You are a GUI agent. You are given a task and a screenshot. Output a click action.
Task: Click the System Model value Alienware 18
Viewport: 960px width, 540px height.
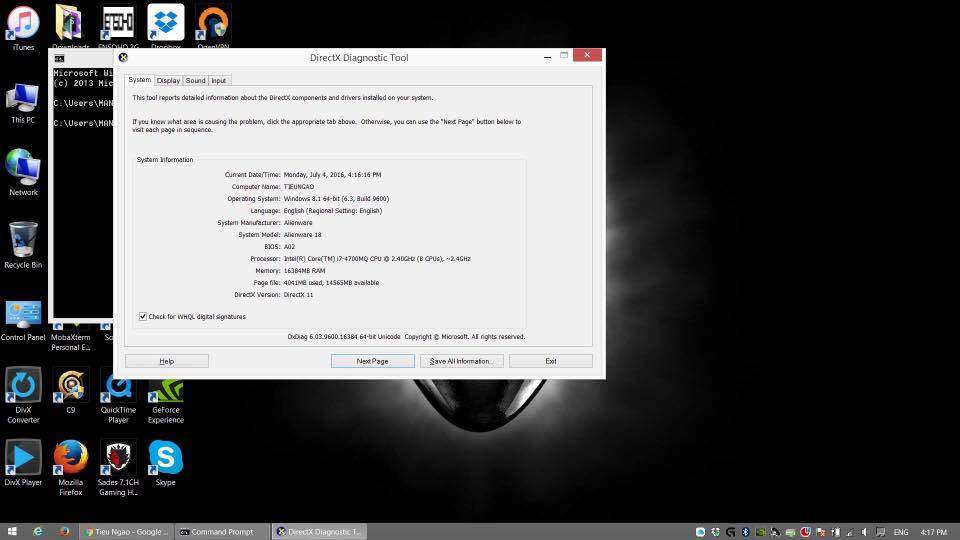(302, 234)
